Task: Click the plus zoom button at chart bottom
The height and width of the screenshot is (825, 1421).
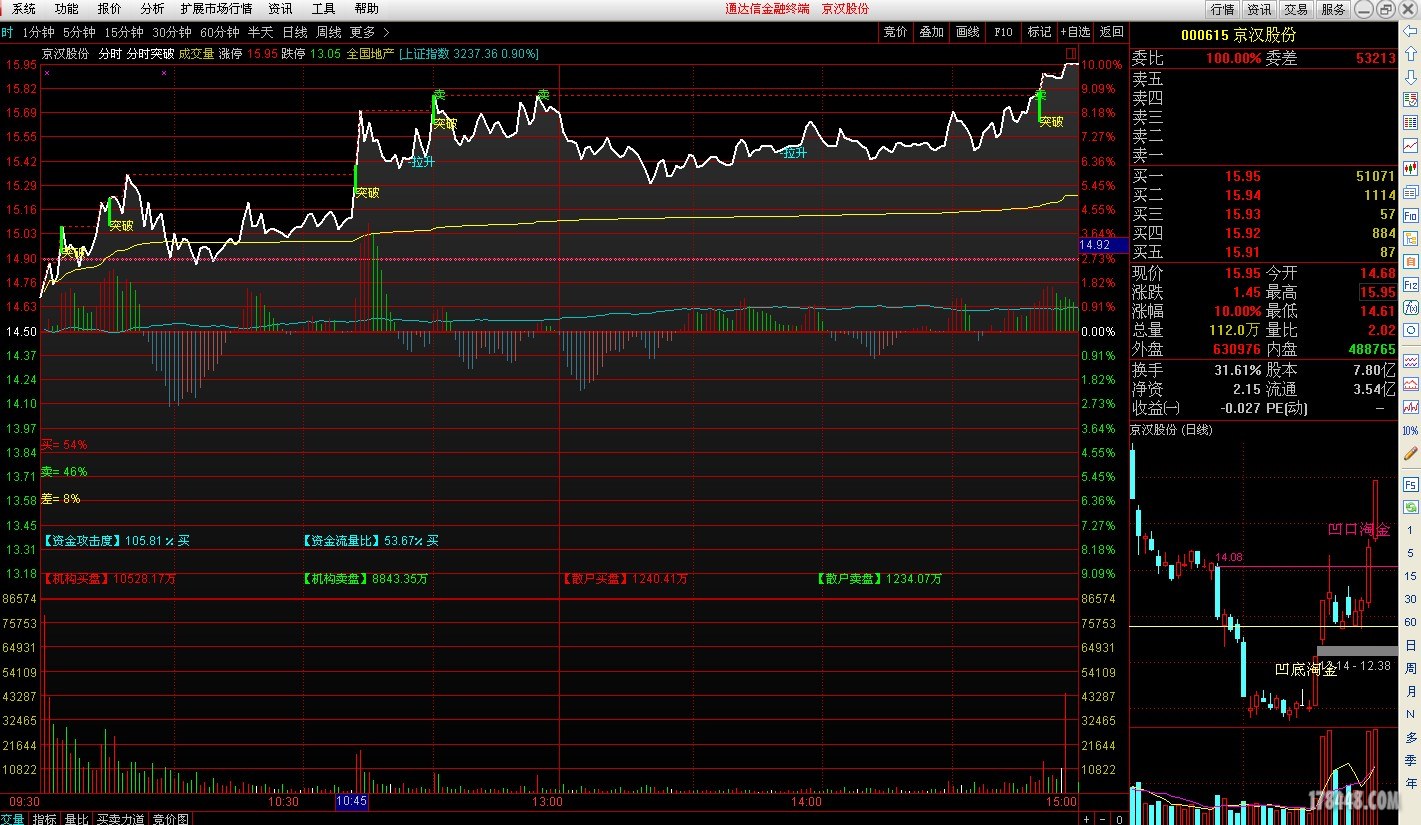Action: pos(1087,818)
